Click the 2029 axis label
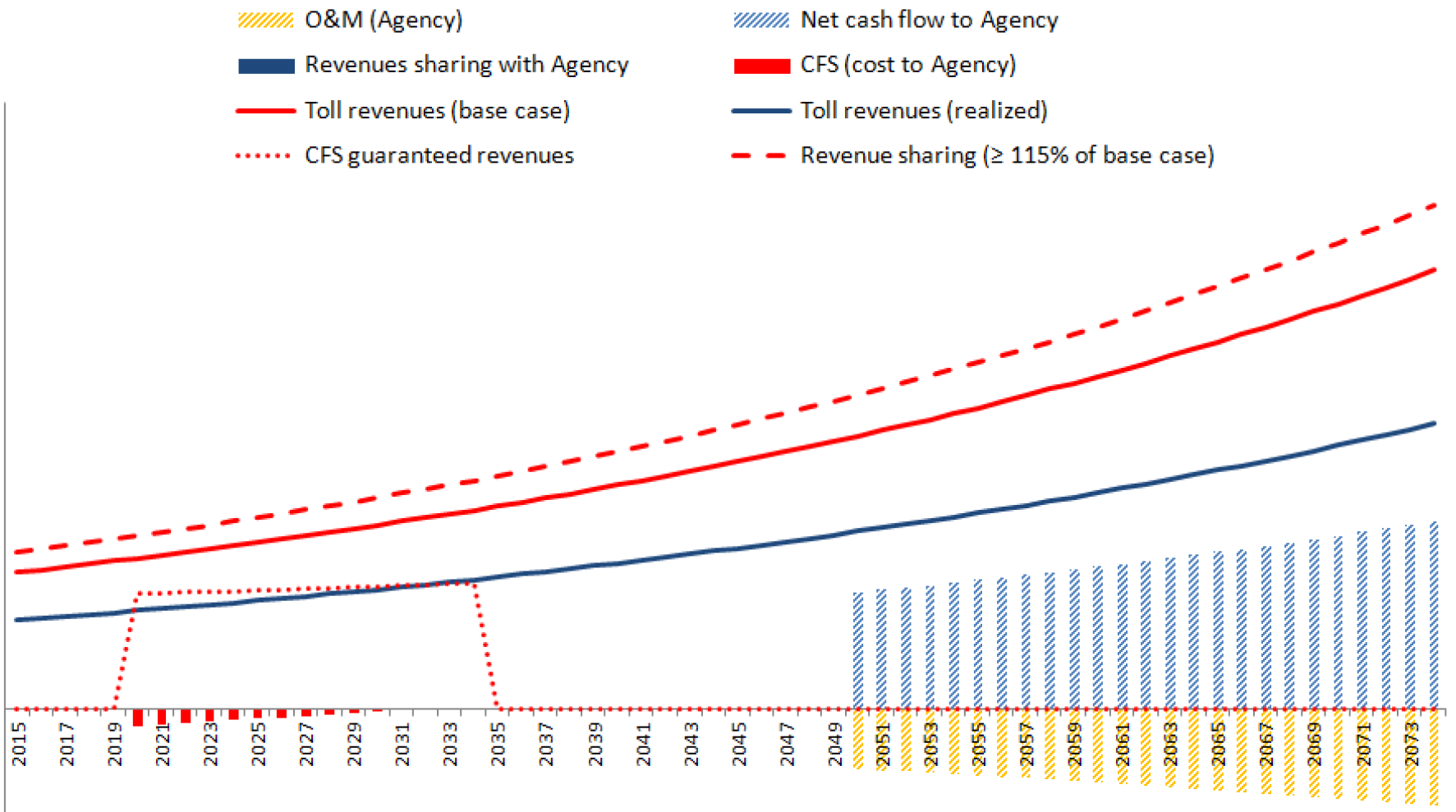 [x=354, y=744]
